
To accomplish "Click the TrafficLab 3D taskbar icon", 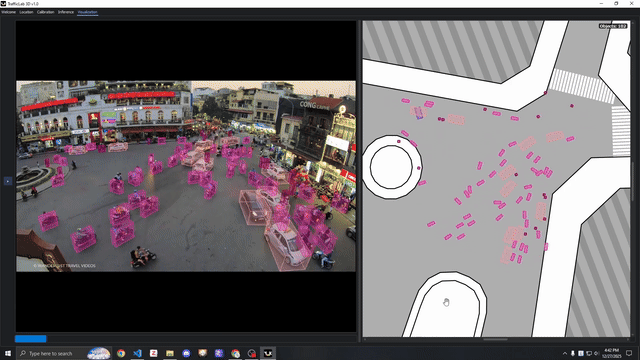I will [x=268, y=353].
